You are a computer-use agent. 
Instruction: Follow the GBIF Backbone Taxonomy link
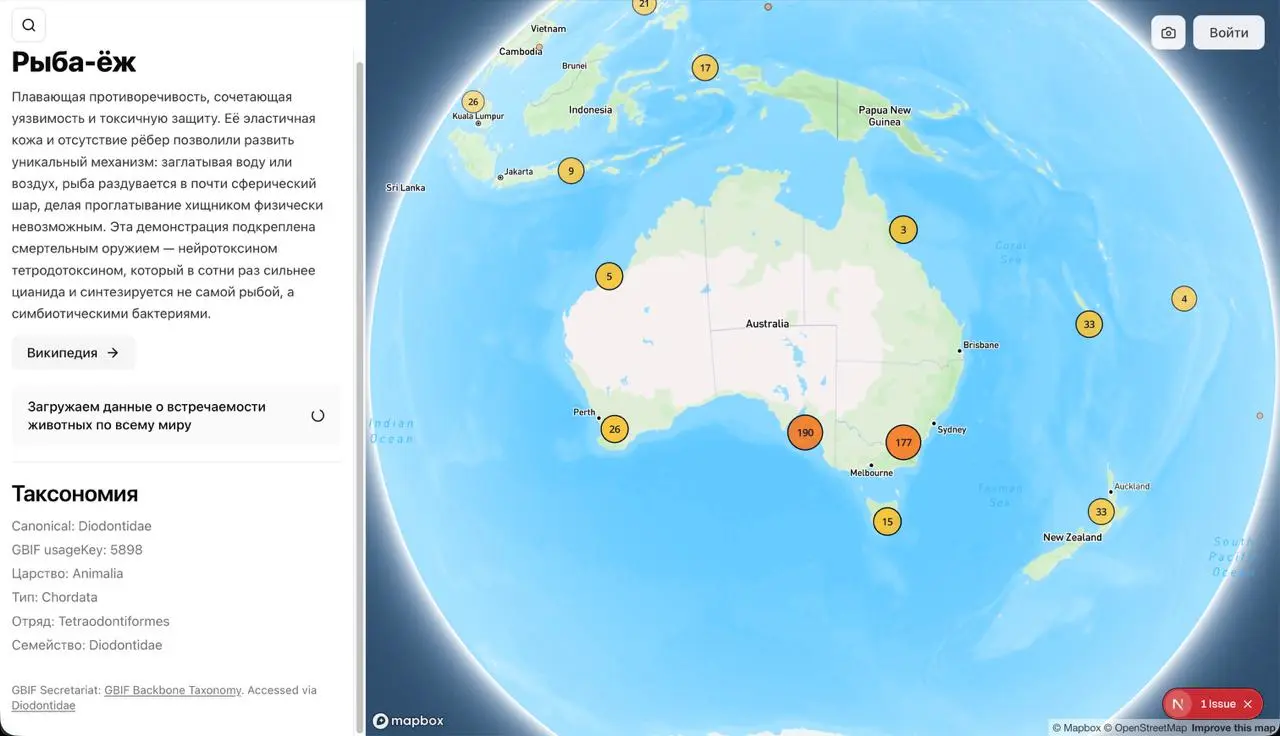tap(173, 690)
